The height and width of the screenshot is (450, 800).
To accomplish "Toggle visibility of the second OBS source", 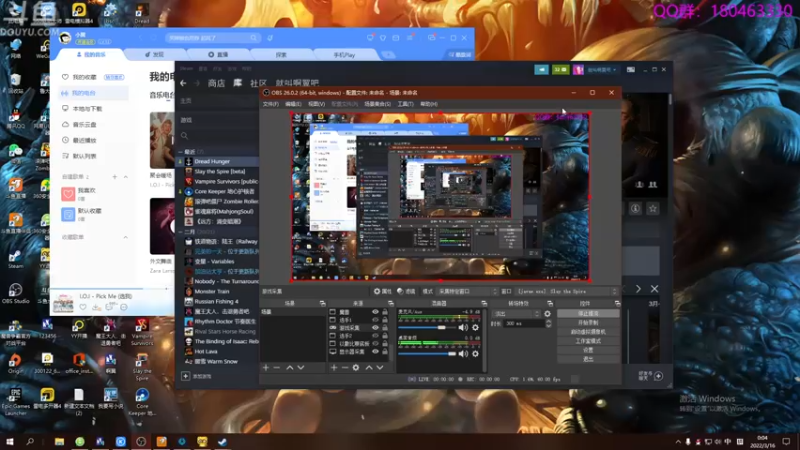I will 376,320.
